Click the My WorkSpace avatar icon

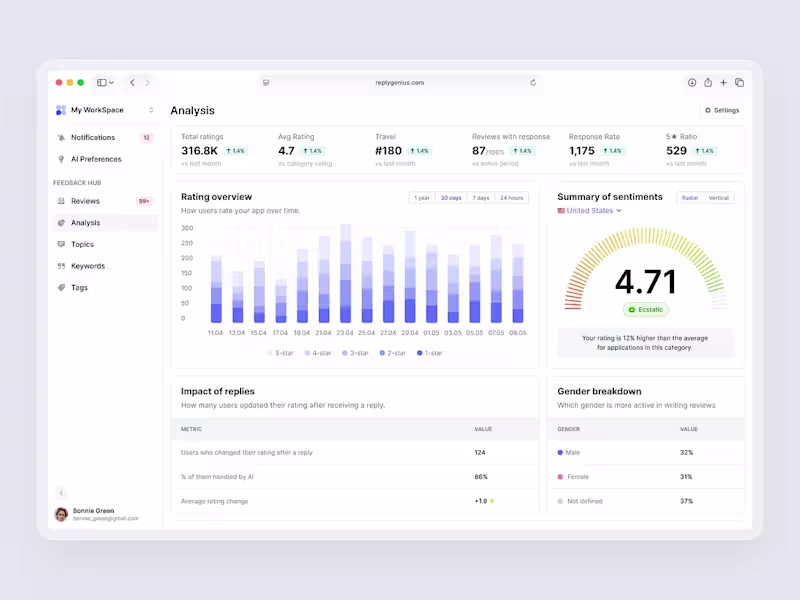coord(61,109)
